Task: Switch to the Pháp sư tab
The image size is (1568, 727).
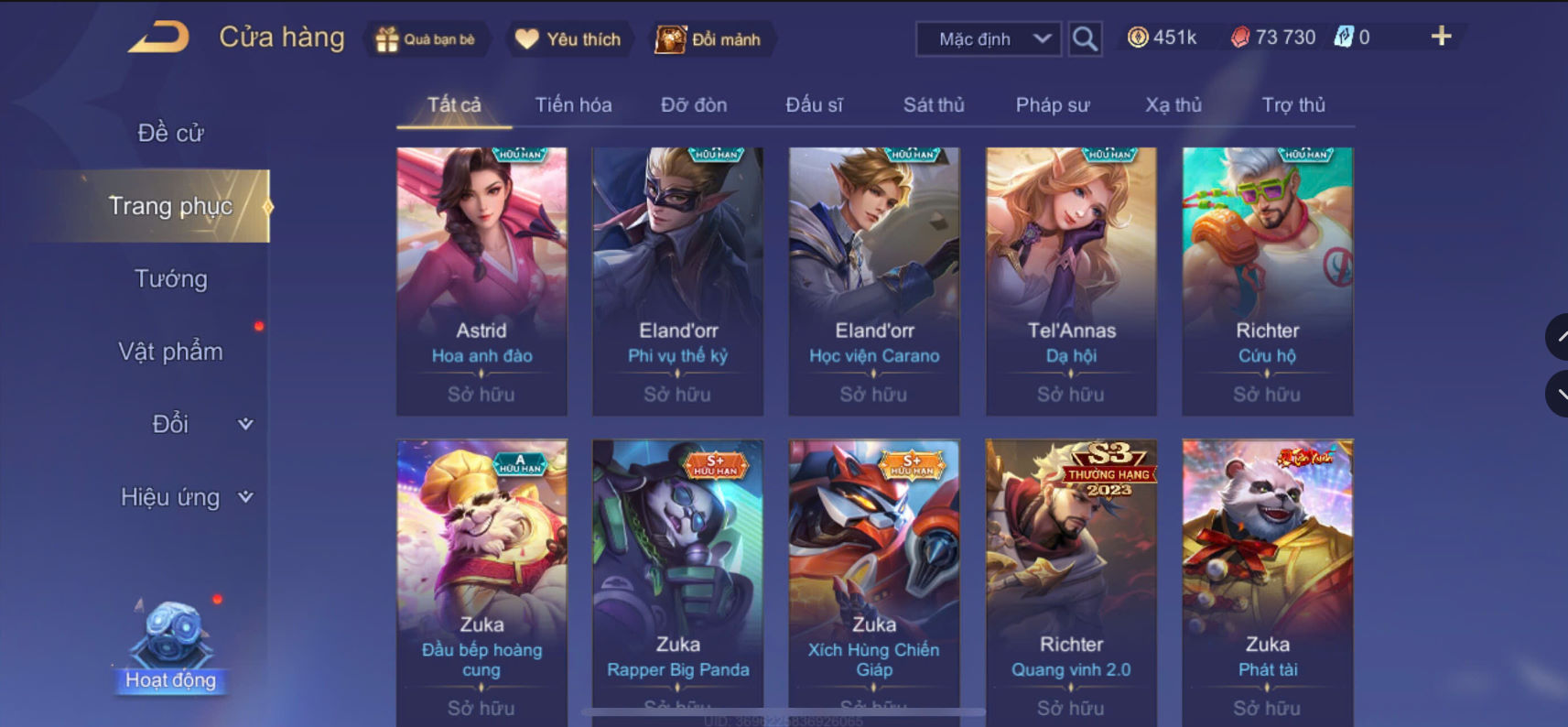Action: pos(1053,104)
